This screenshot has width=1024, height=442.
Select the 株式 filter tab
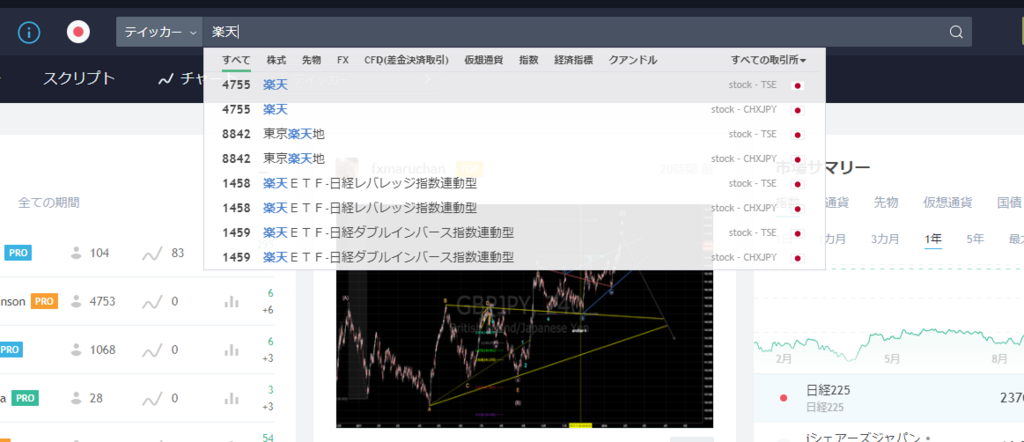click(276, 60)
